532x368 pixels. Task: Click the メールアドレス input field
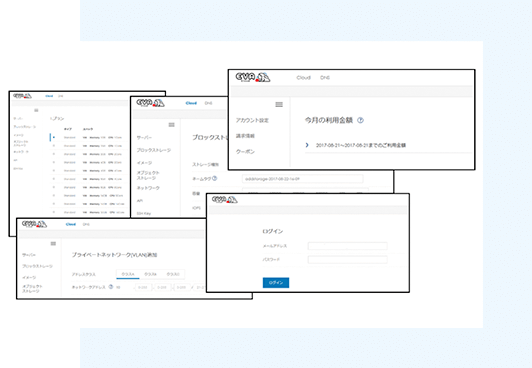coord(347,246)
